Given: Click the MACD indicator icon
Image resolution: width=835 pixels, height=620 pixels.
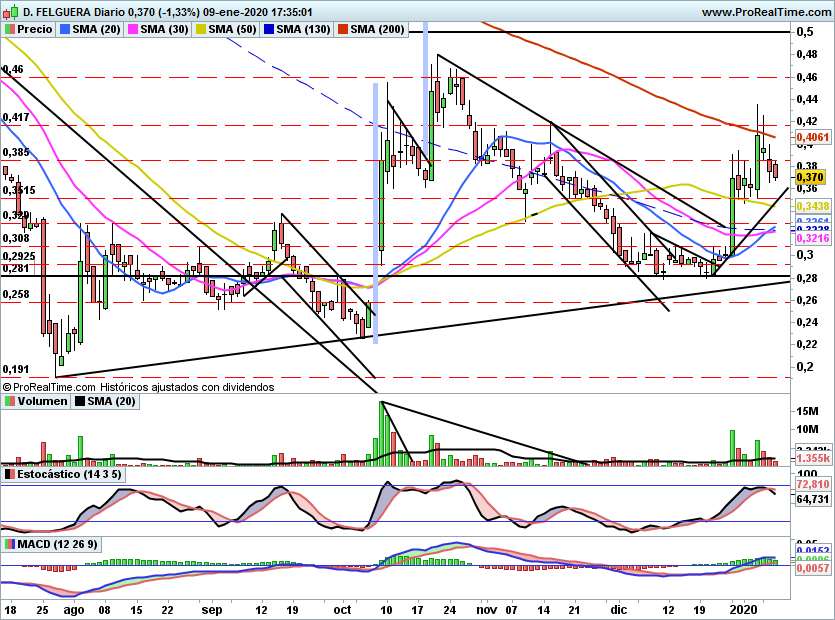Looking at the screenshot, I should click(10, 544).
